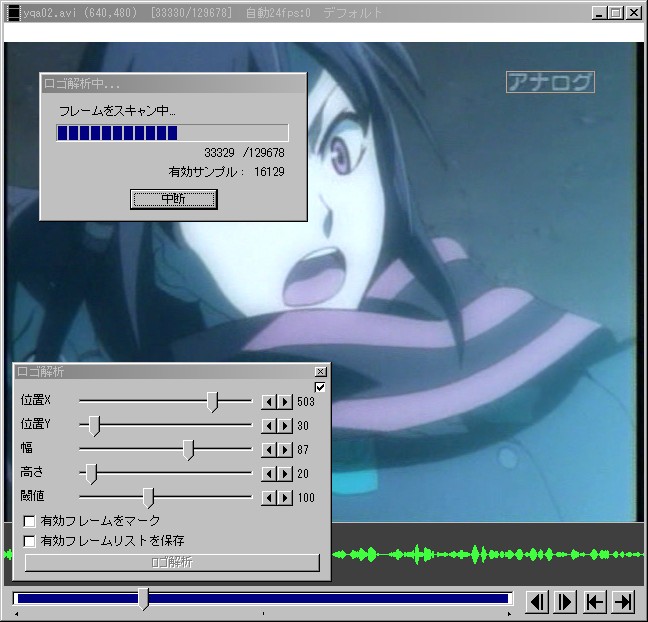Click the 高さ slider handle
This screenshot has width=648, height=622.
pos(91,474)
